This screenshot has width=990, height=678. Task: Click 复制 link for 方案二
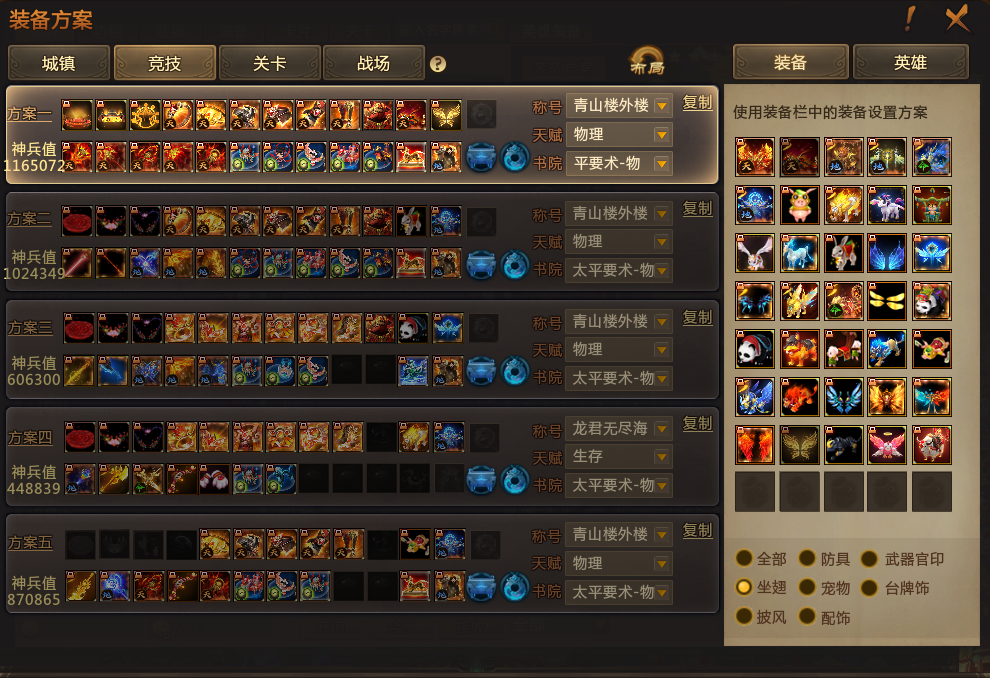(698, 209)
